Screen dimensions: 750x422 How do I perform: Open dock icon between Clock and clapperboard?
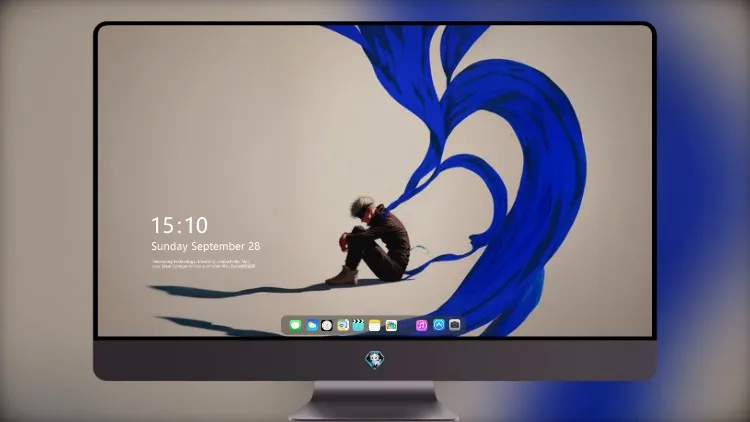[x=342, y=325]
